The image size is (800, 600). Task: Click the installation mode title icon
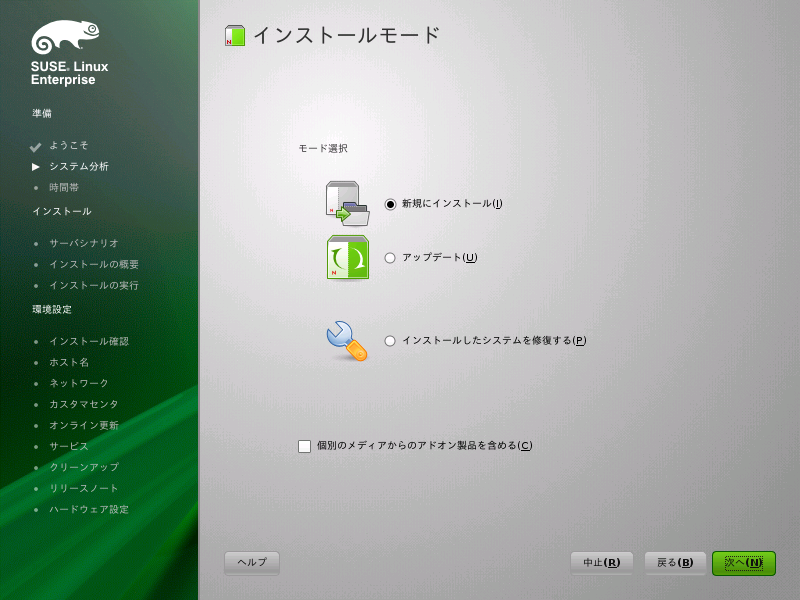point(235,36)
